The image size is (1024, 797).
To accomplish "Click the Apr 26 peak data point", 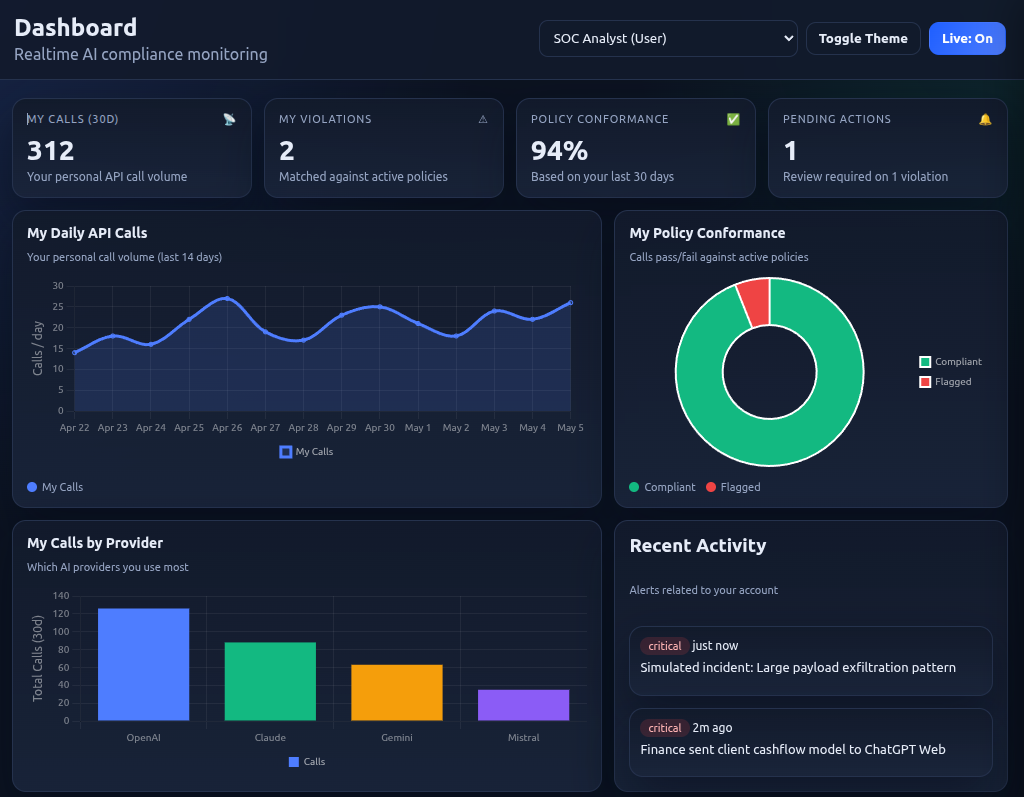I will click(227, 298).
